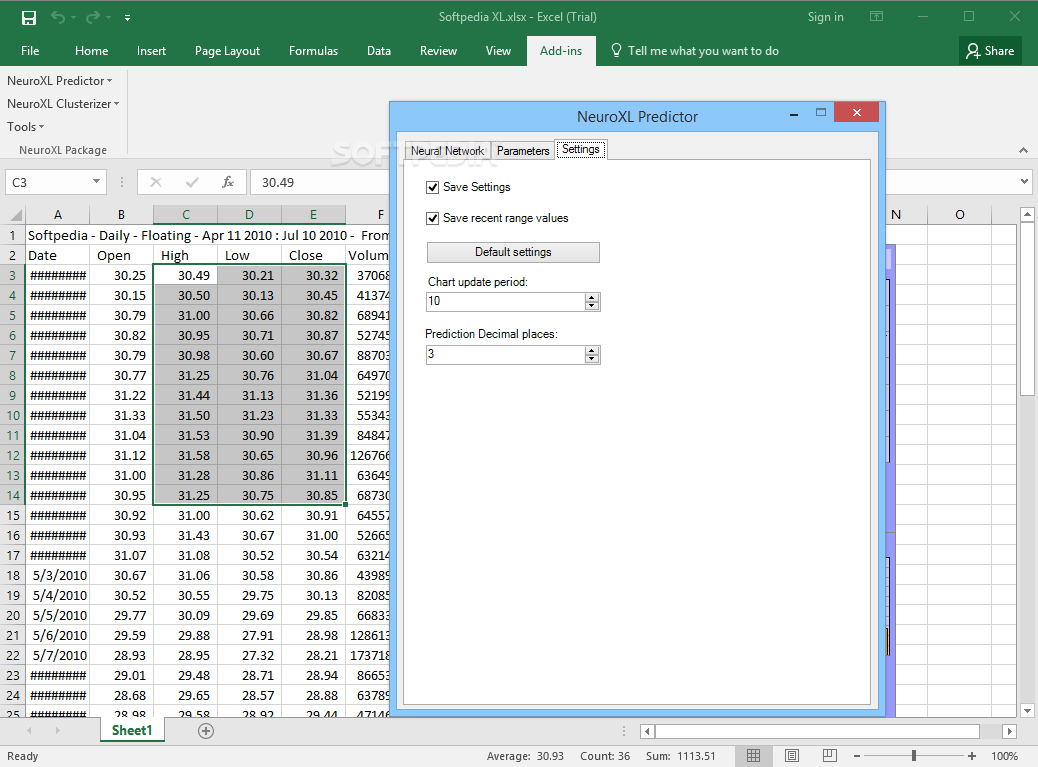The image size is (1038, 767).
Task: Click the Chart update period field
Action: click(x=506, y=302)
